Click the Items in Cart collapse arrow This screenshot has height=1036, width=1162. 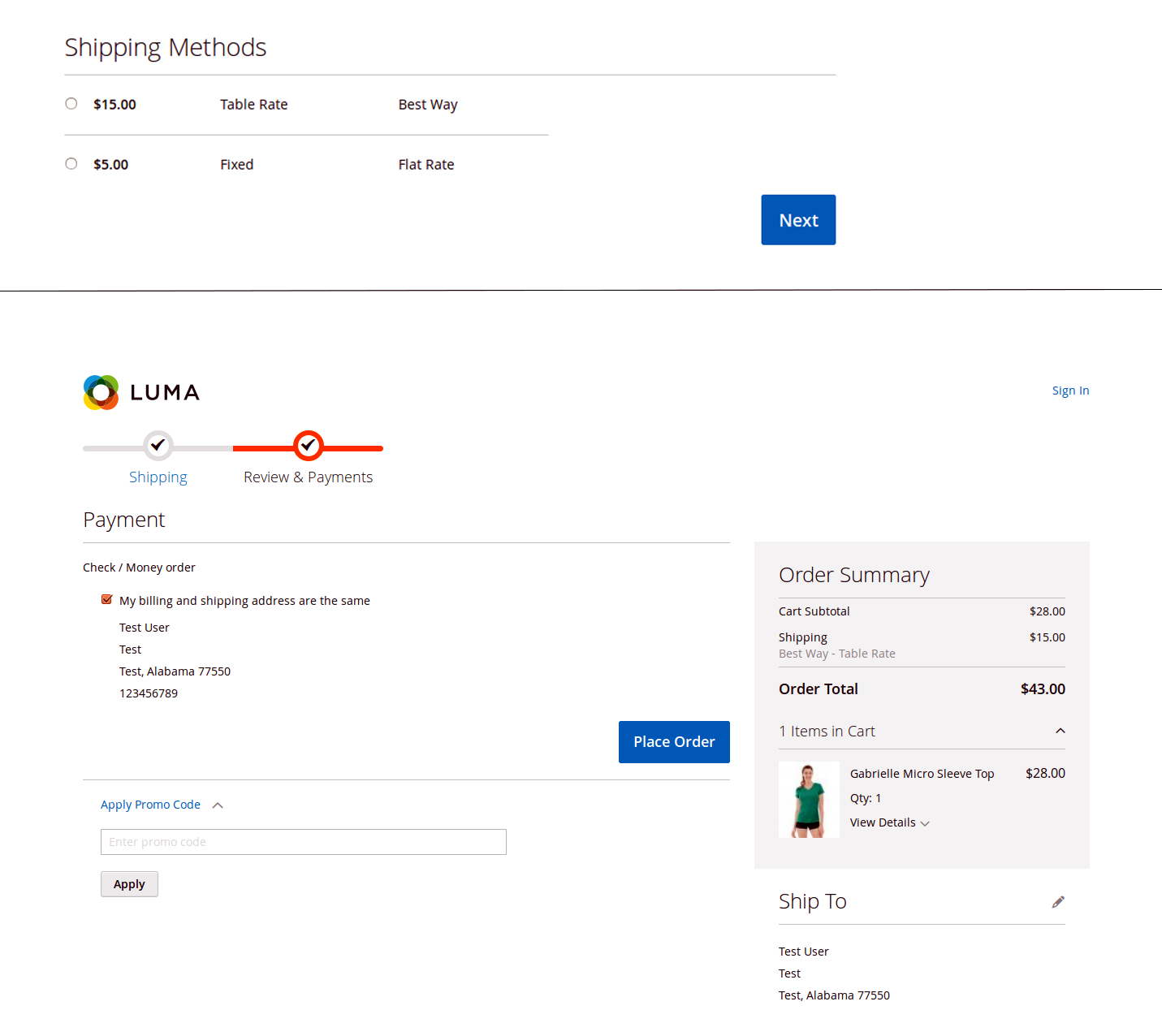coord(1060,732)
